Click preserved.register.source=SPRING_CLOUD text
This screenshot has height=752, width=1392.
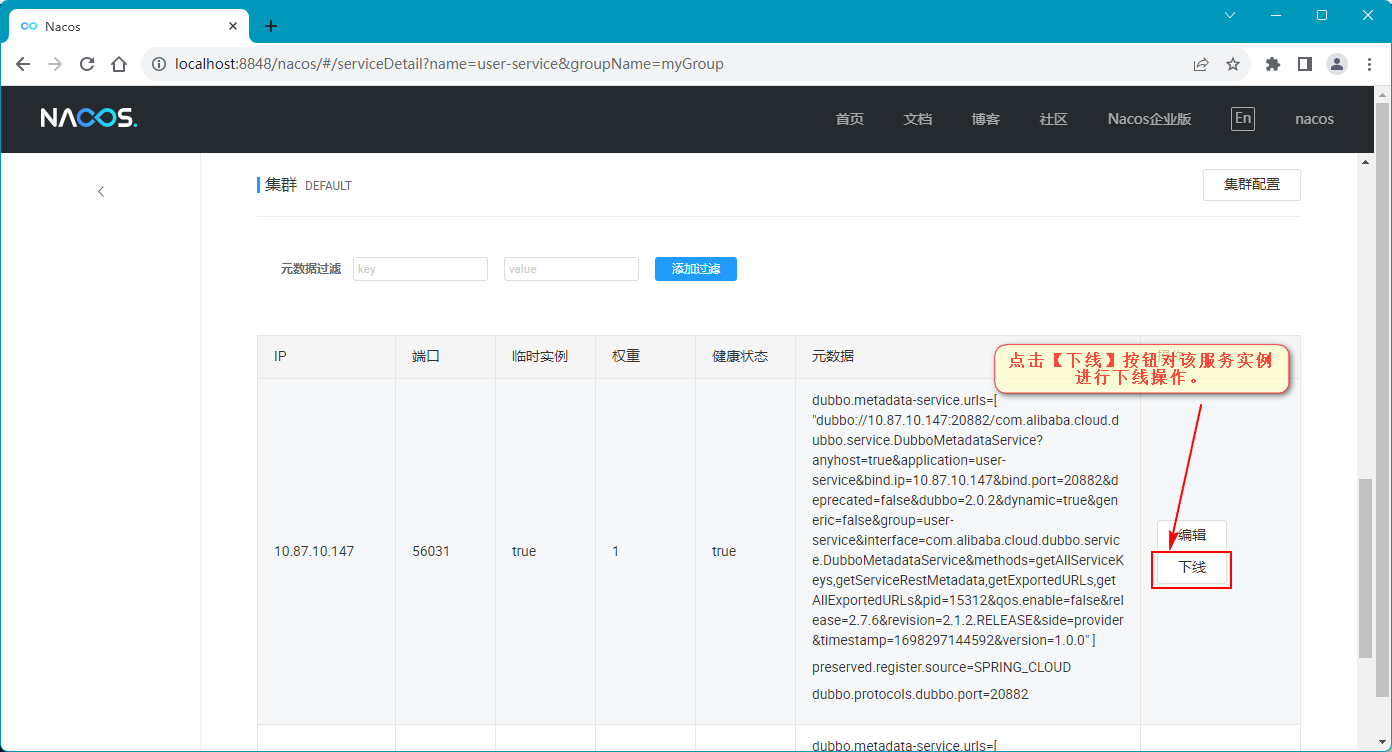(941, 667)
